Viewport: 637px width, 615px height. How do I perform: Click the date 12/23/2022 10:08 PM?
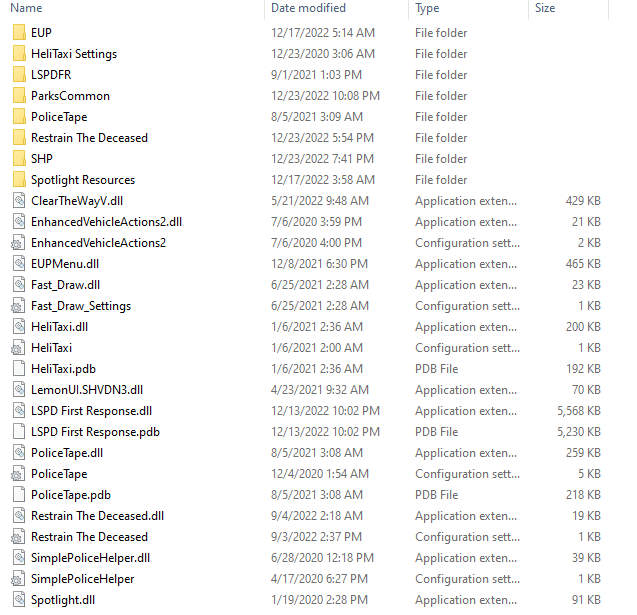coord(325,96)
